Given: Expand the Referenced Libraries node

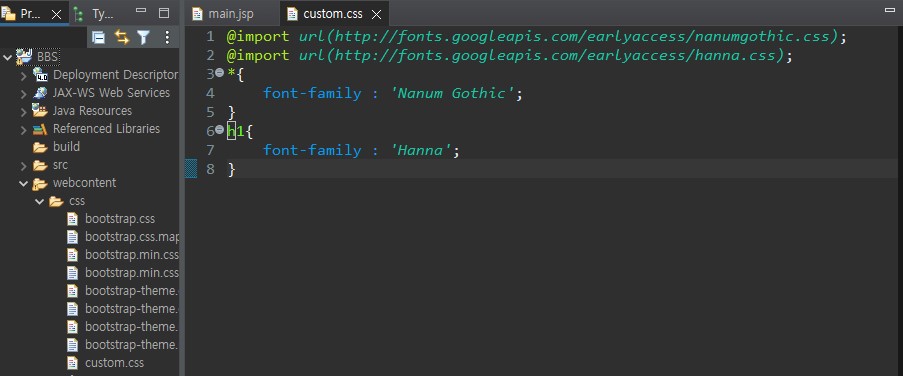Looking at the screenshot, I should pos(24,130).
